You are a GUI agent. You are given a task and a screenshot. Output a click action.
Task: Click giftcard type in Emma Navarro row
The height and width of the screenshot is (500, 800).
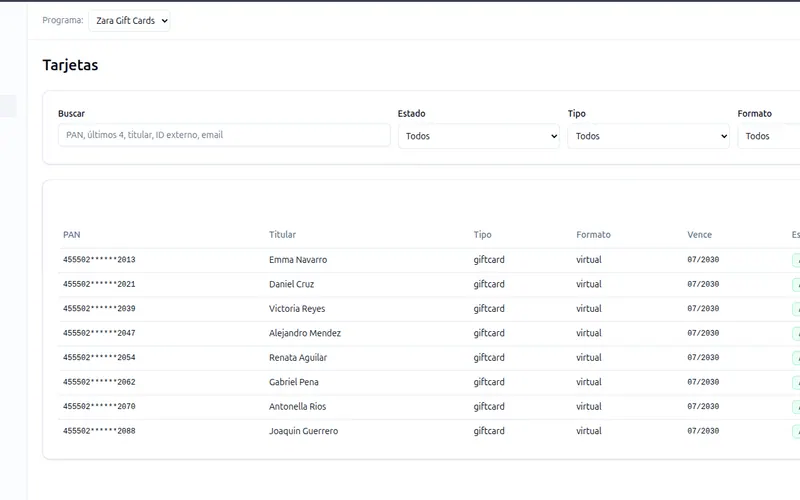pos(489,260)
